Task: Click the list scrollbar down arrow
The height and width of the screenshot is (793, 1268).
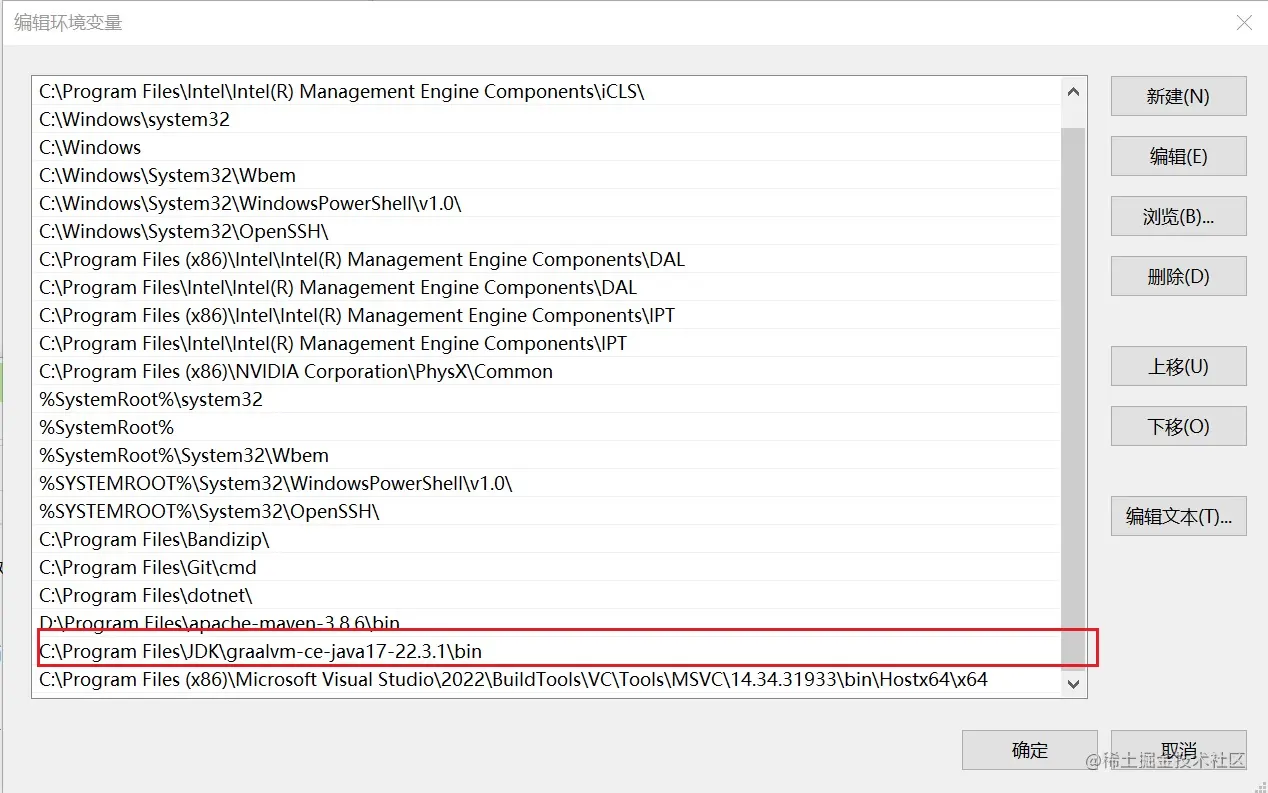Action: pos(1073,684)
